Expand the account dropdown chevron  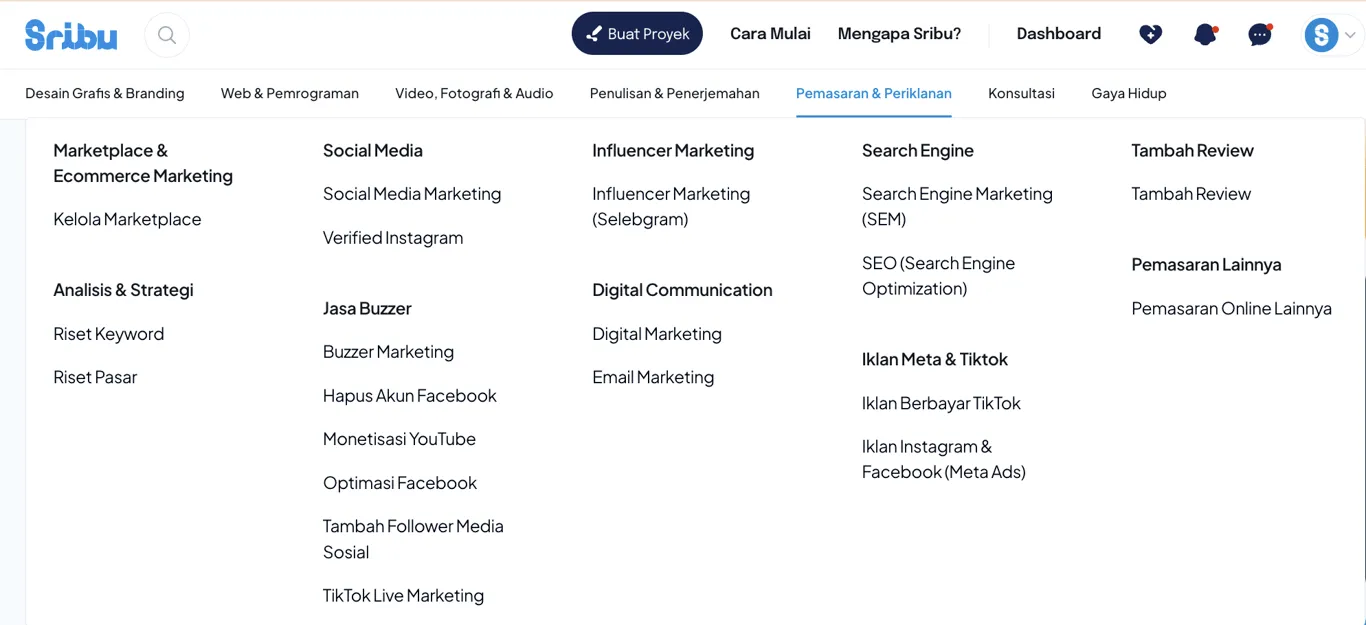coord(1350,36)
